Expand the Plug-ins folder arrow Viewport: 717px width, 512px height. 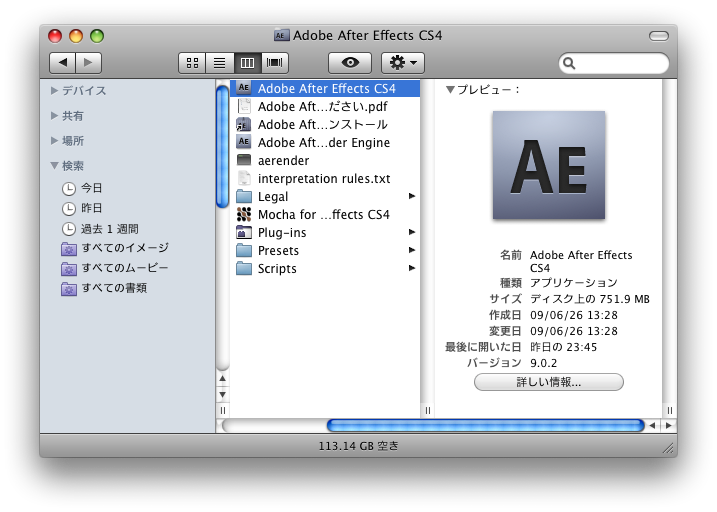tap(412, 232)
